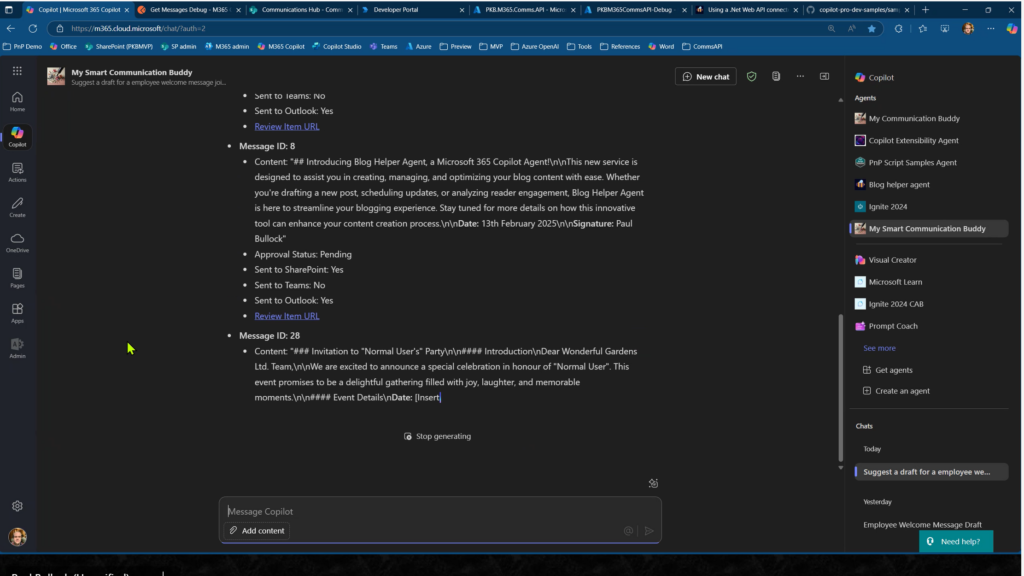Open Employee Welcome Message Draft chat
Screen dimensions: 1024x576
tap(922, 525)
